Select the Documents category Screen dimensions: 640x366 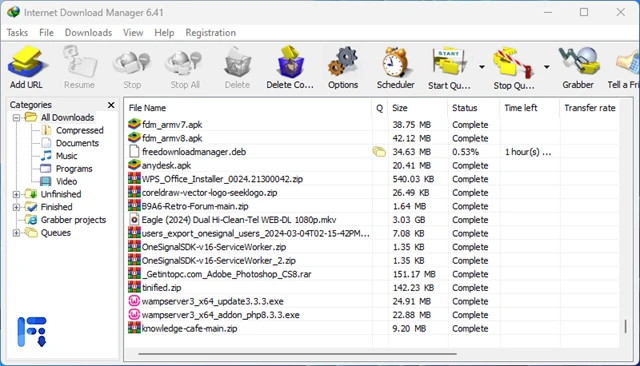pos(77,143)
